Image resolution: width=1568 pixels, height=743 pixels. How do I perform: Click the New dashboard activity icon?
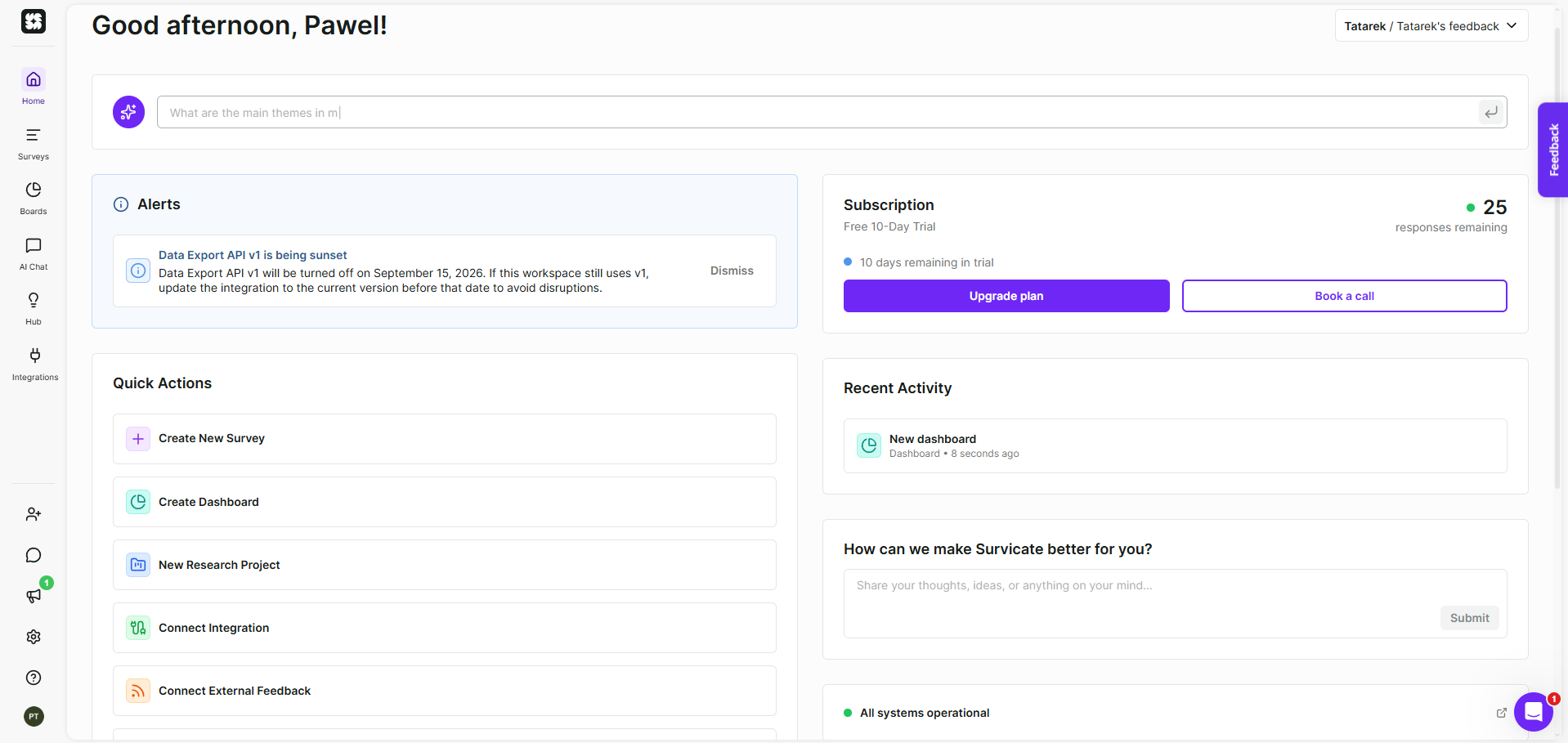[x=869, y=445]
